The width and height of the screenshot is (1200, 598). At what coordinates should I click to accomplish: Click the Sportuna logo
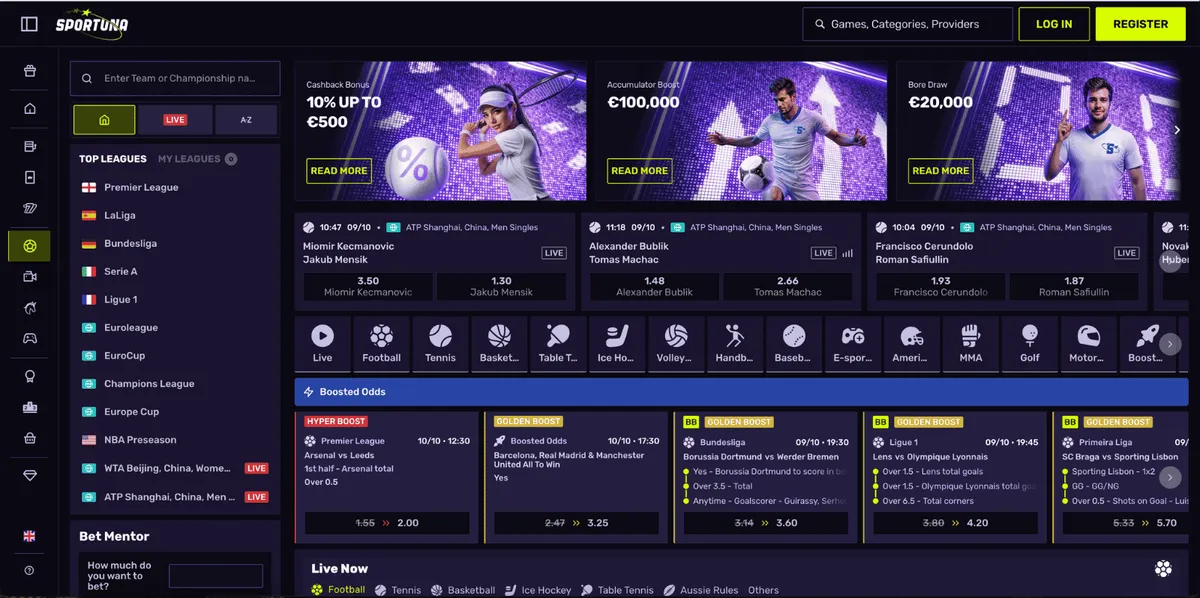92,24
